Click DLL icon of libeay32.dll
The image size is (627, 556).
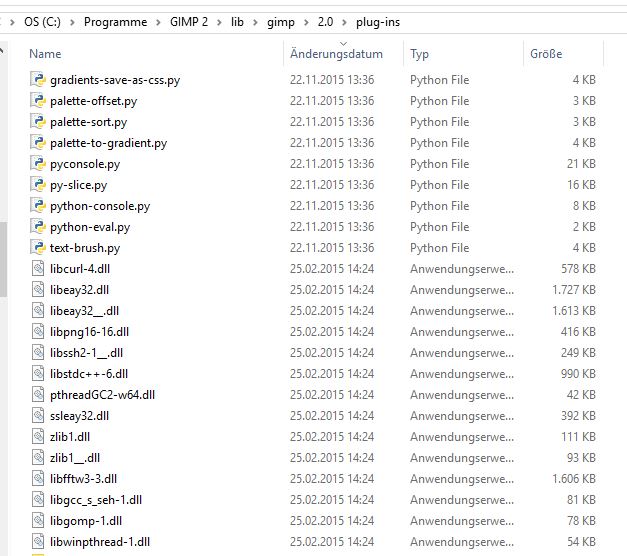[x=38, y=289]
